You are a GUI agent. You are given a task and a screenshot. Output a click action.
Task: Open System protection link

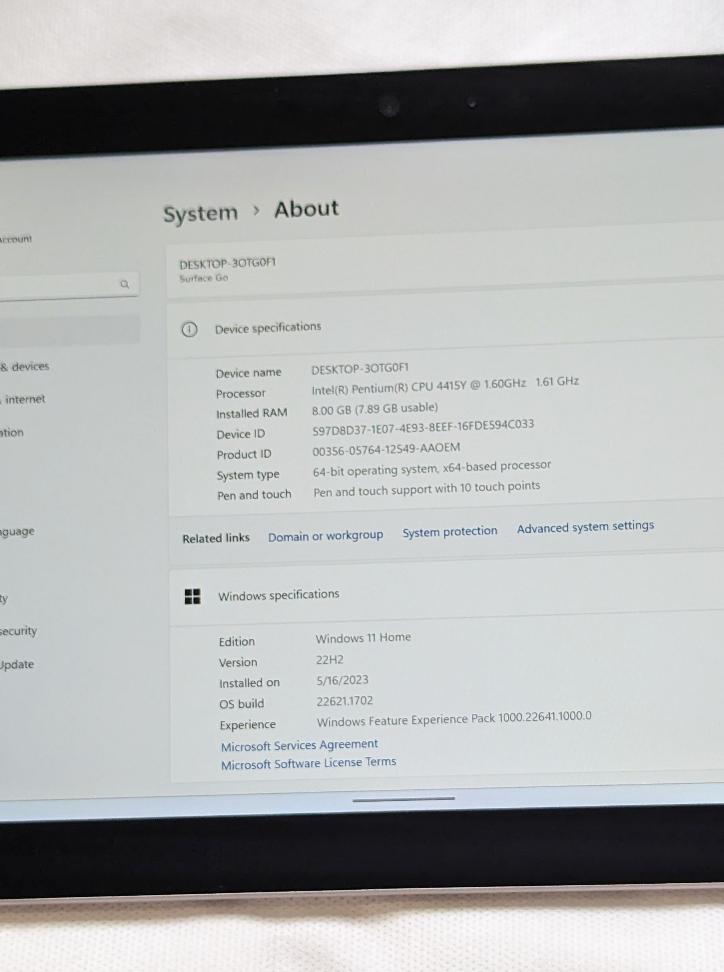tap(450, 531)
